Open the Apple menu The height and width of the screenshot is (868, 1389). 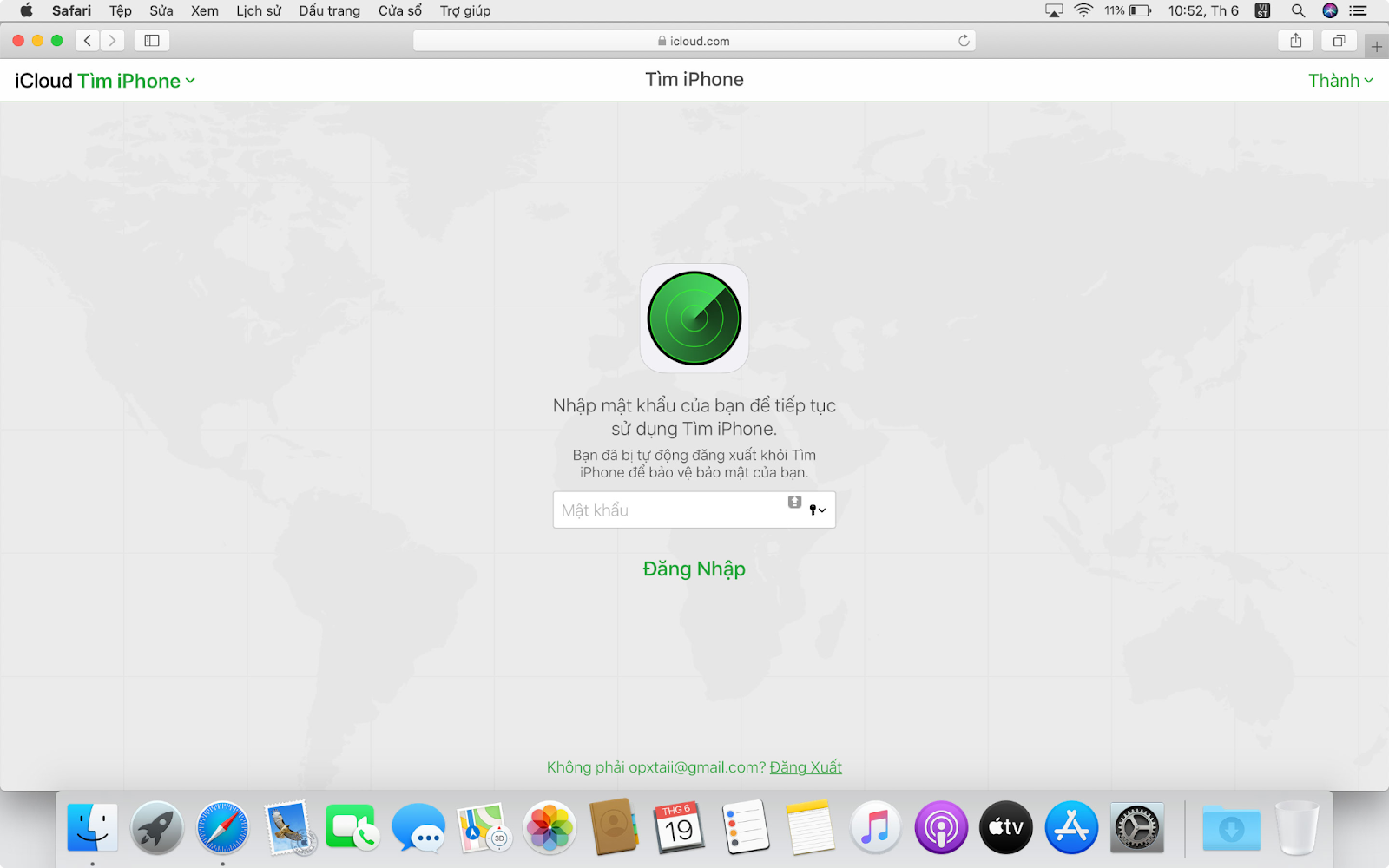tap(26, 10)
